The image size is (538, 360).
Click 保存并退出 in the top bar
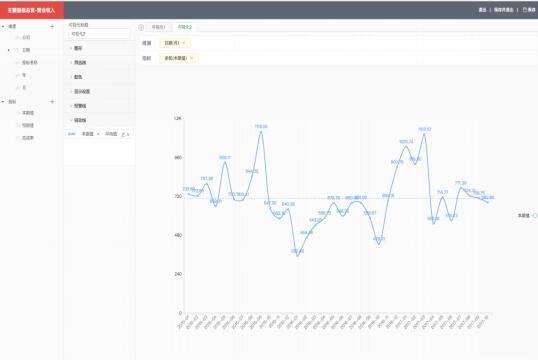pos(503,10)
